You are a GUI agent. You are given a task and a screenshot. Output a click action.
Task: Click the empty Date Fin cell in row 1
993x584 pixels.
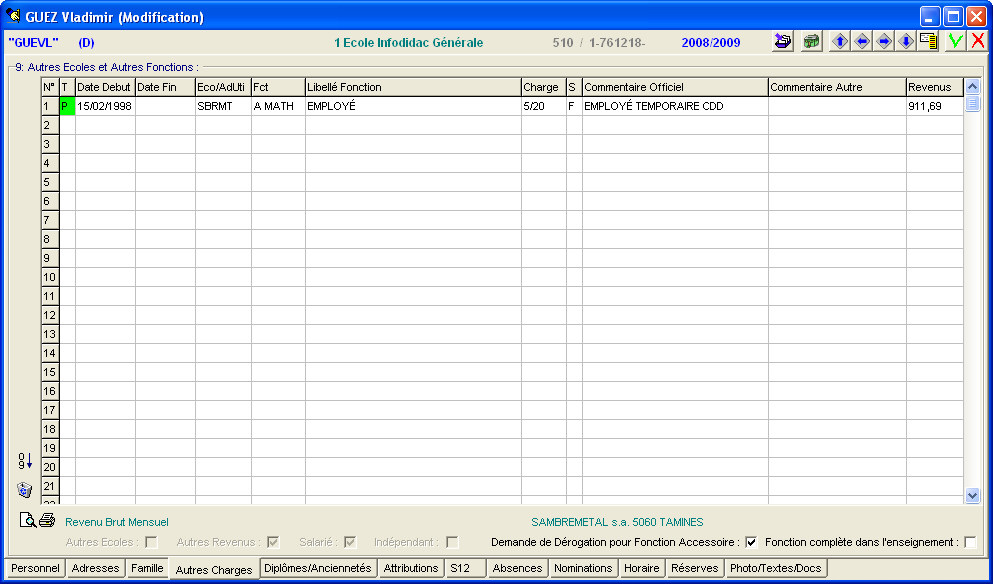(x=165, y=106)
